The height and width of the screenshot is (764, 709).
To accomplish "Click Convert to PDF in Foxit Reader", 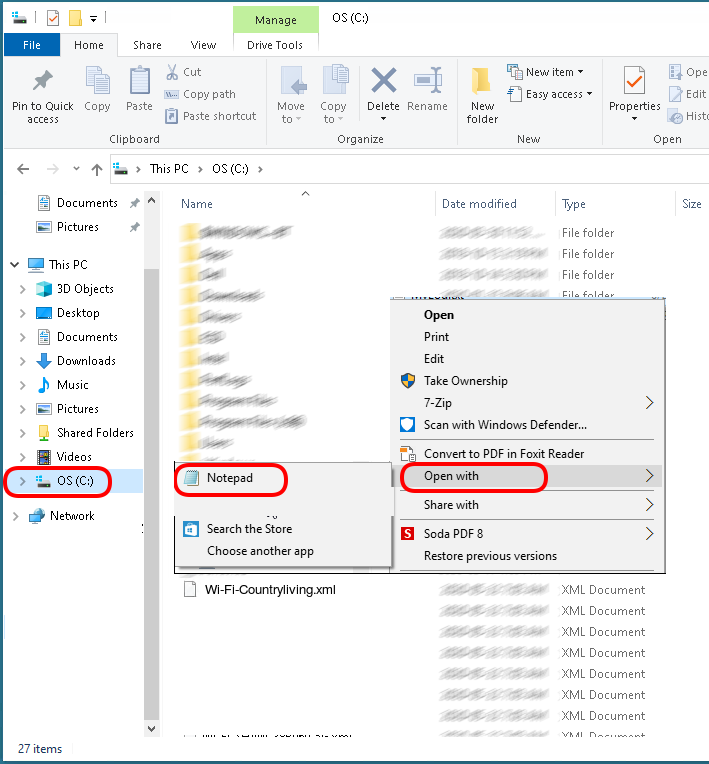I will click(x=527, y=454).
